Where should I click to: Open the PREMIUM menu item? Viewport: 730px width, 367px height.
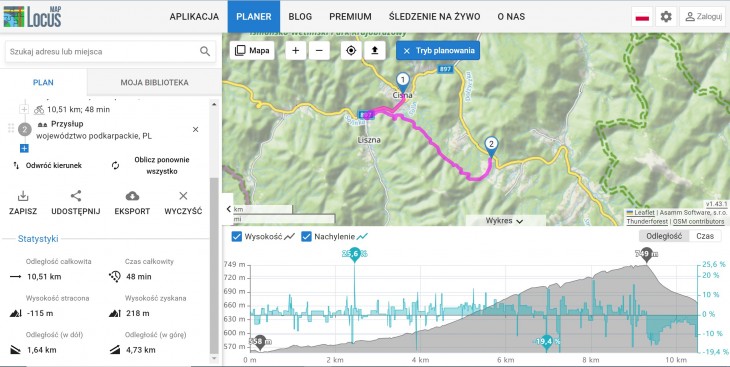click(350, 17)
